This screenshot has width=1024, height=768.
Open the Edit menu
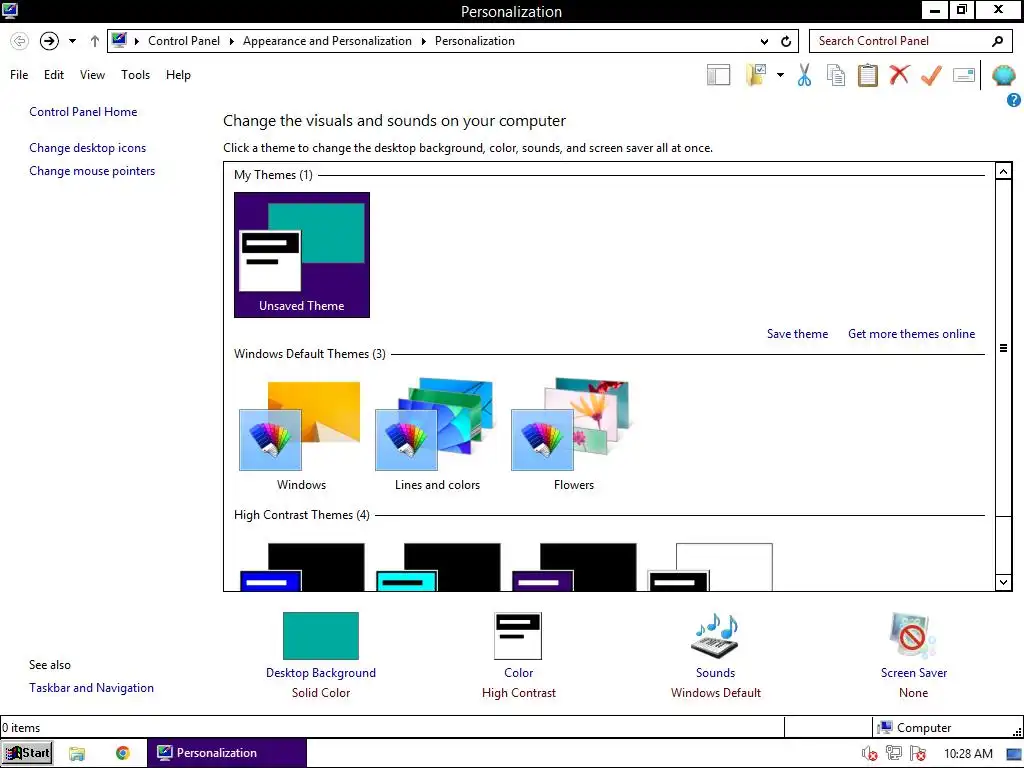54,75
